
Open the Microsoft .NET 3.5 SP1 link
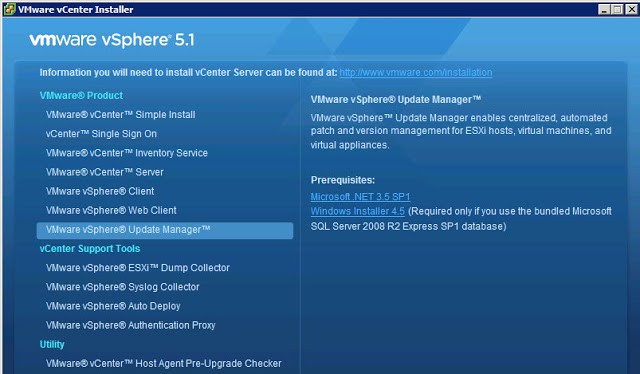(x=360, y=197)
